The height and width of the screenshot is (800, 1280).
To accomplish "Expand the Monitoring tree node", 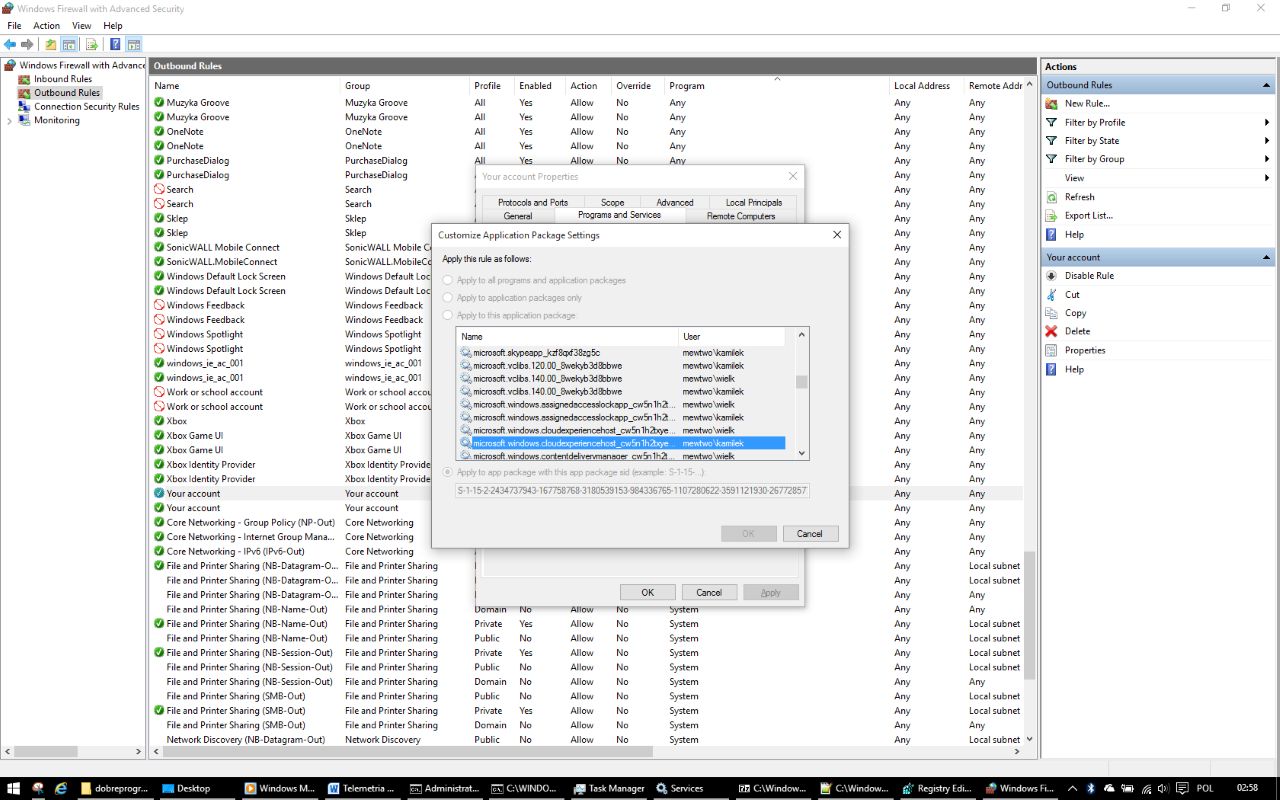I will pyautogui.click(x=9, y=120).
